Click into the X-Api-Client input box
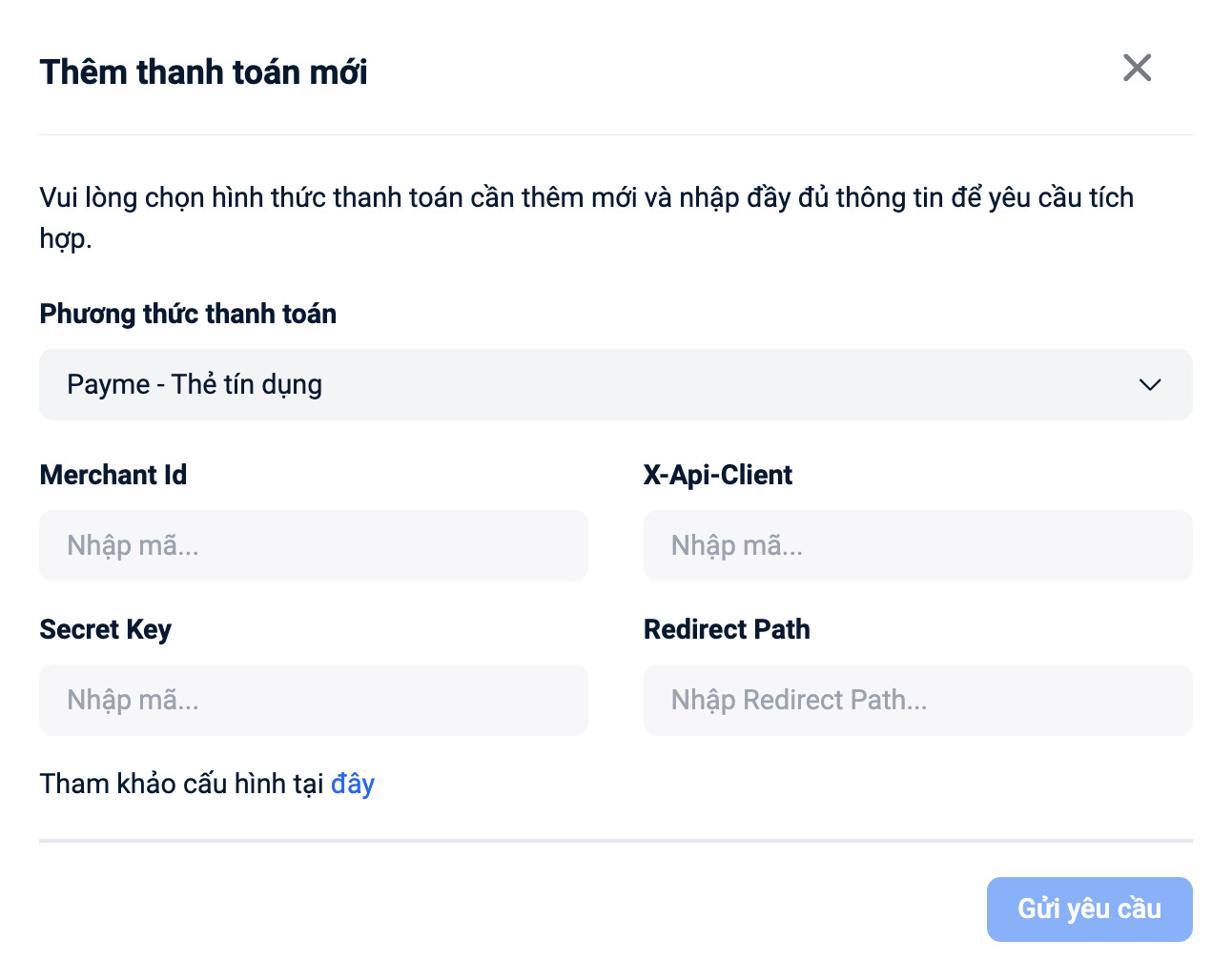 click(x=917, y=546)
